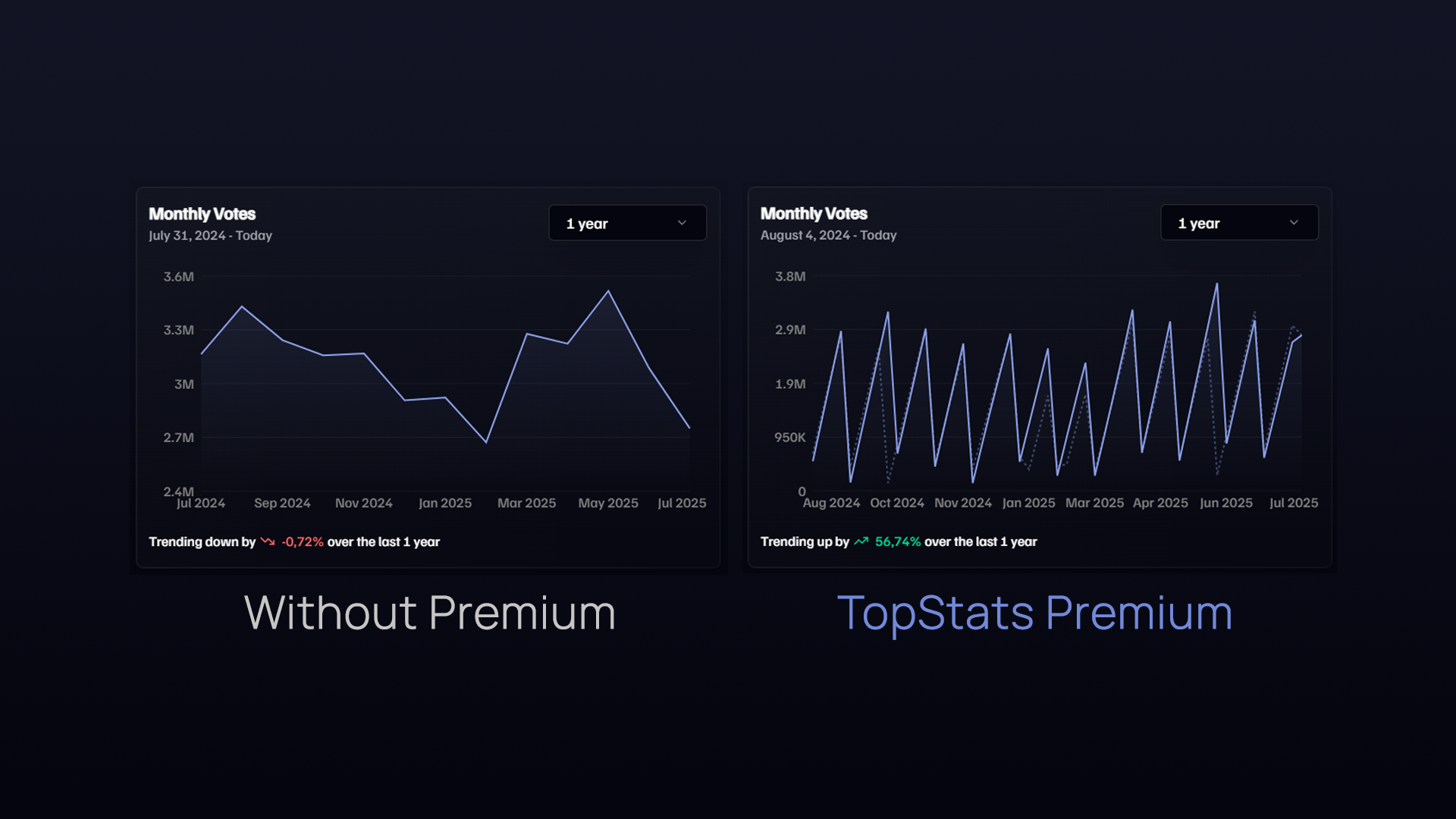Screen dimensions: 1456x819
Task: Click the 'TopStats Premium' caption
Action: coord(1034,614)
